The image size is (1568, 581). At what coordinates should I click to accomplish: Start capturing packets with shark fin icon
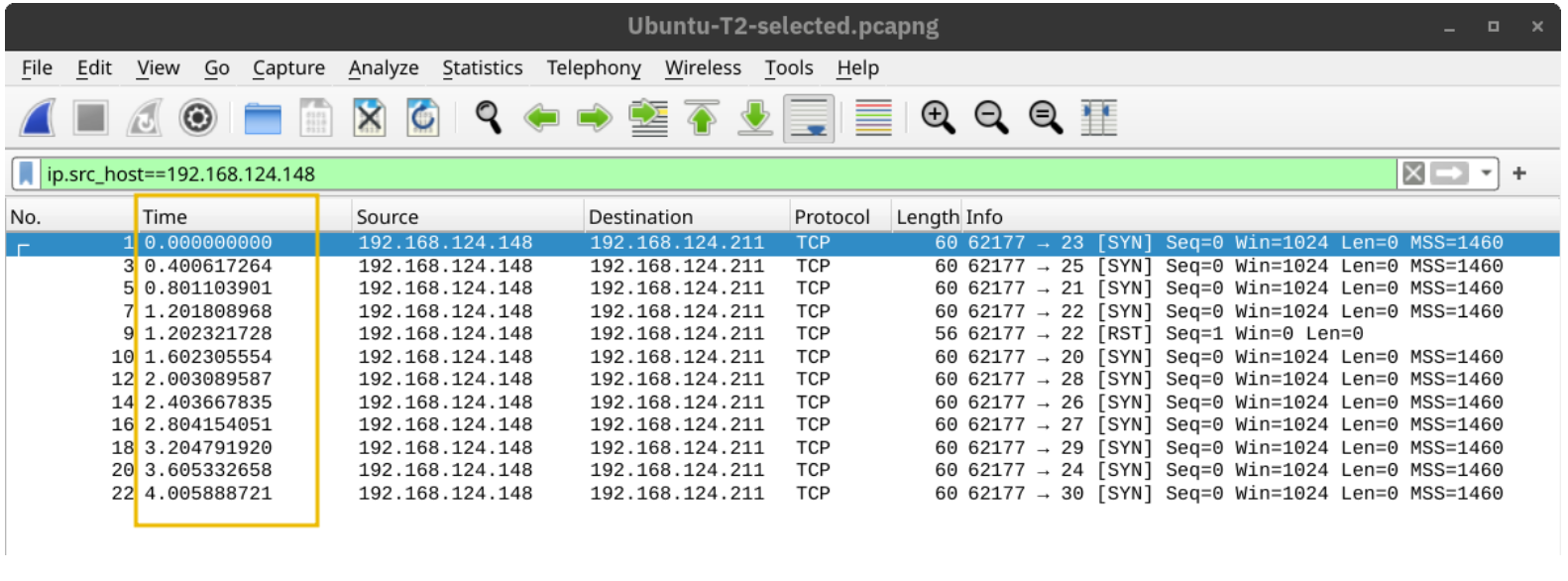click(38, 118)
